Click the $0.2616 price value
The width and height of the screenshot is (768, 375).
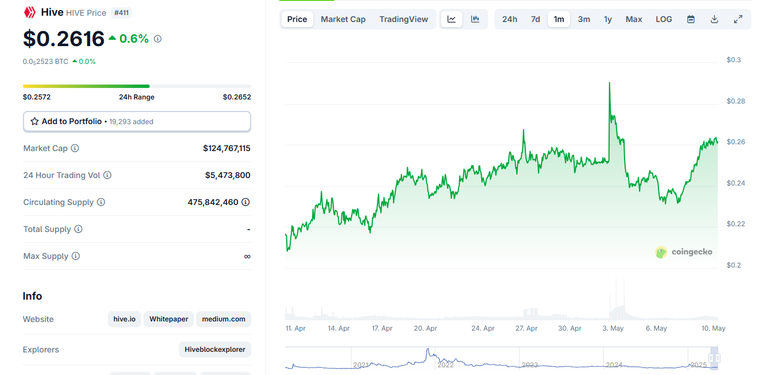[x=64, y=39]
